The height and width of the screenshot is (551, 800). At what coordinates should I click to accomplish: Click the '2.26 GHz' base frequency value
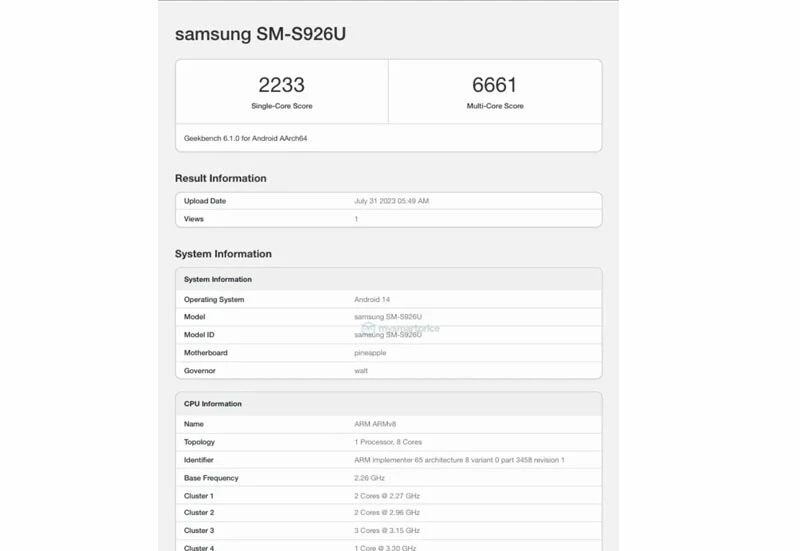[x=369, y=478]
